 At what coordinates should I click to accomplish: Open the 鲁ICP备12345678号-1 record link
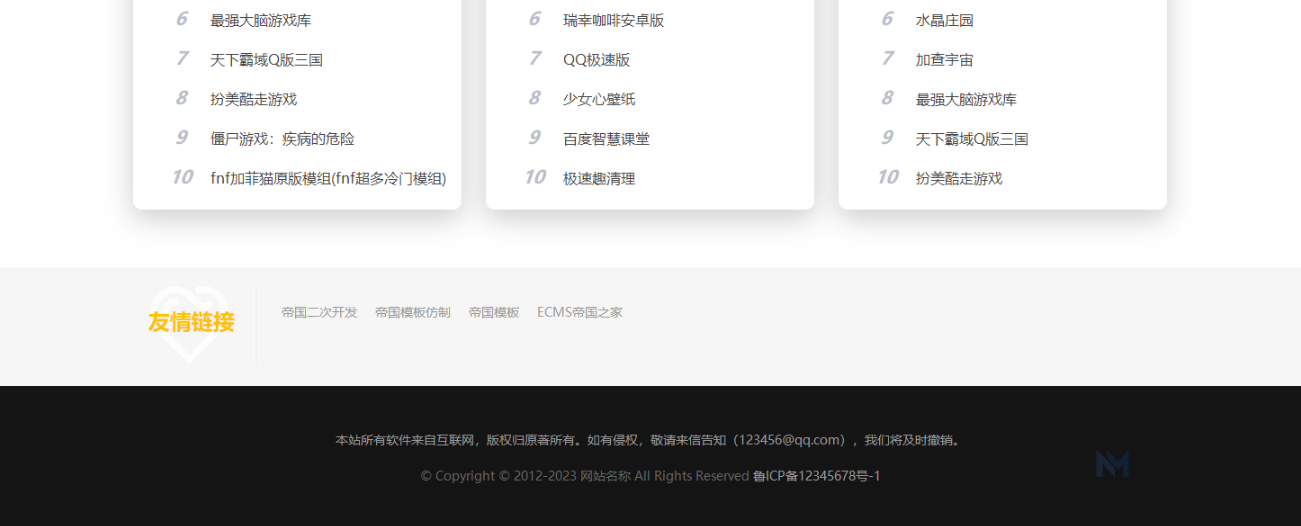point(816,476)
